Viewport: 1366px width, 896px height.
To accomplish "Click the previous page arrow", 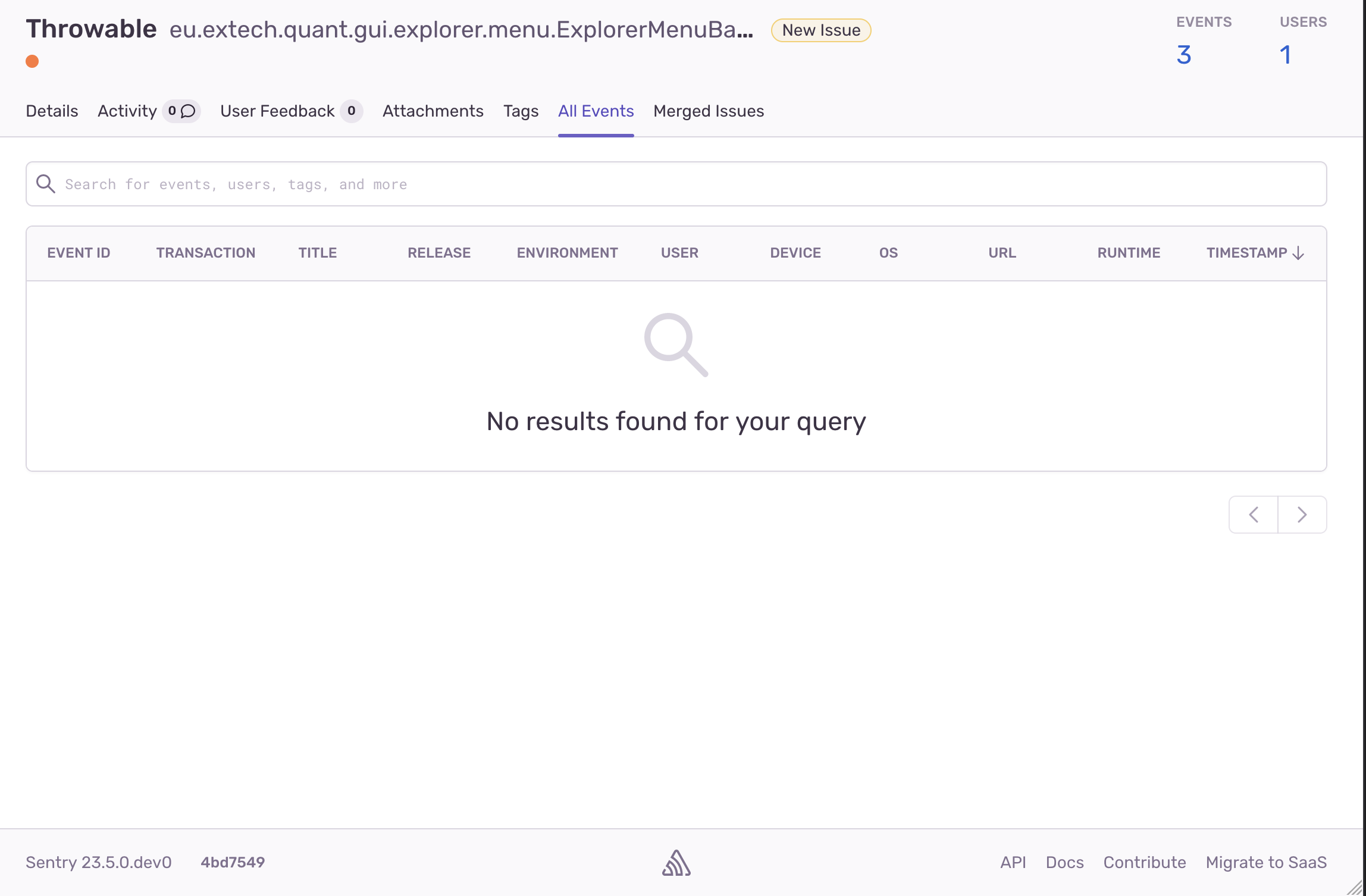I will click(x=1253, y=514).
